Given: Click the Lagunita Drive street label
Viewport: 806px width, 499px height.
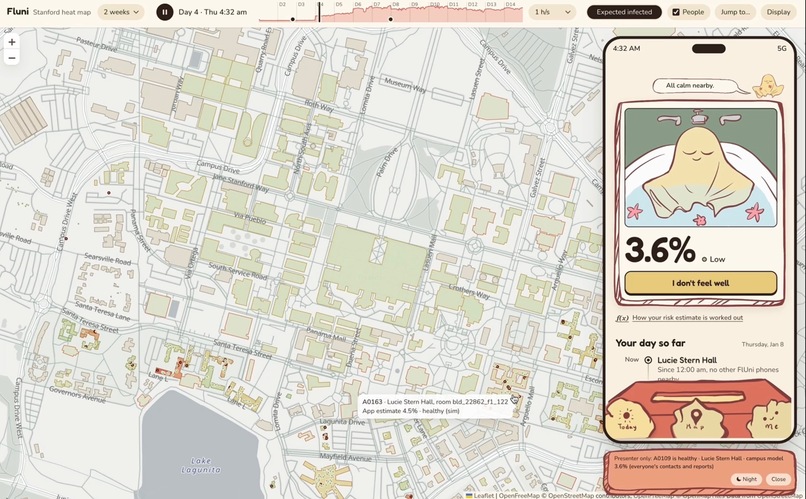Looking at the screenshot, I should coord(342,422).
